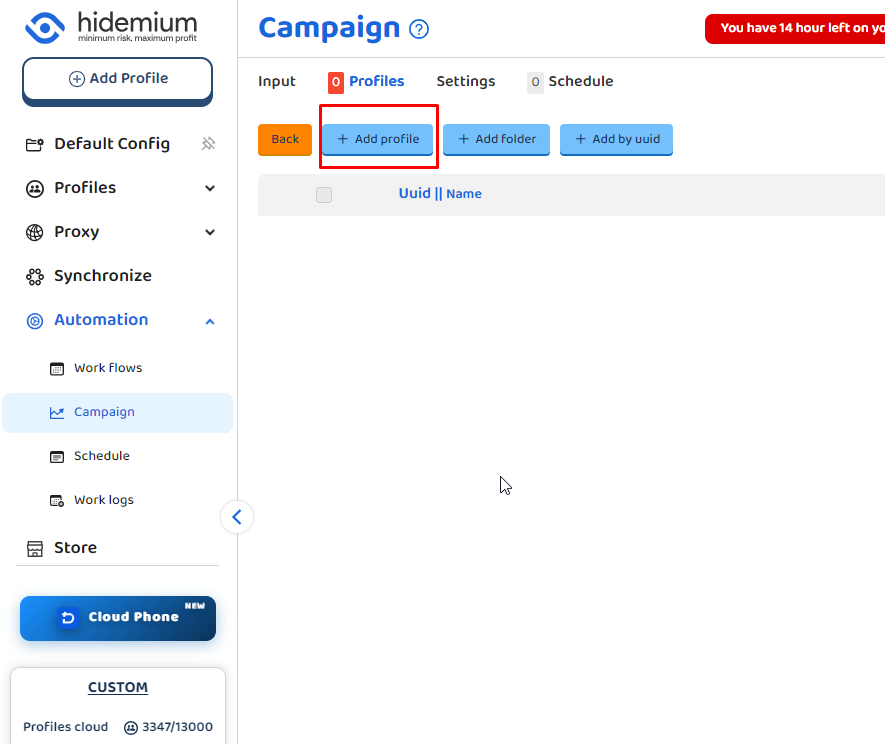
Task: Click the Add folder button
Action: (496, 139)
